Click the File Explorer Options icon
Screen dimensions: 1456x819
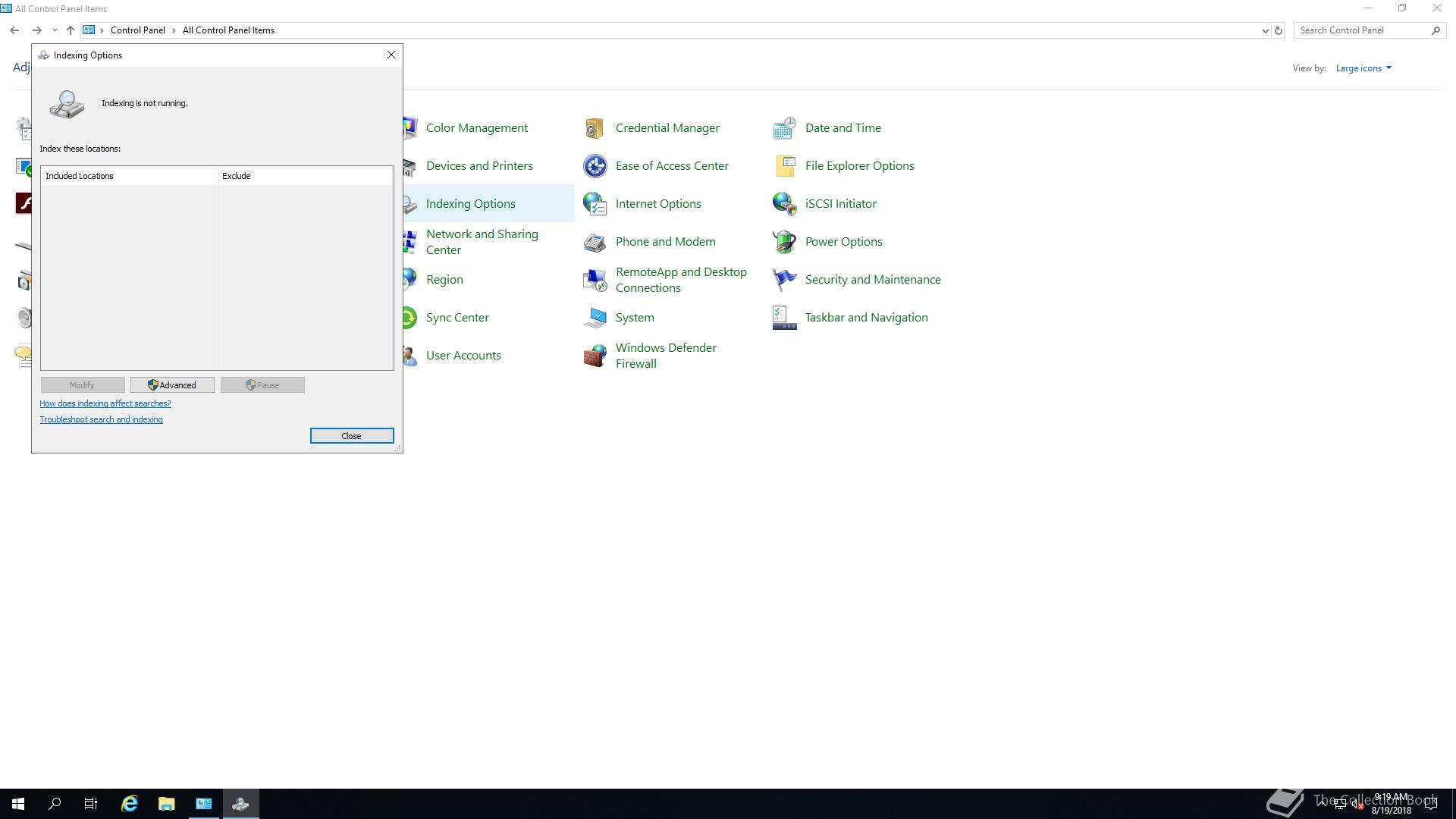point(784,166)
